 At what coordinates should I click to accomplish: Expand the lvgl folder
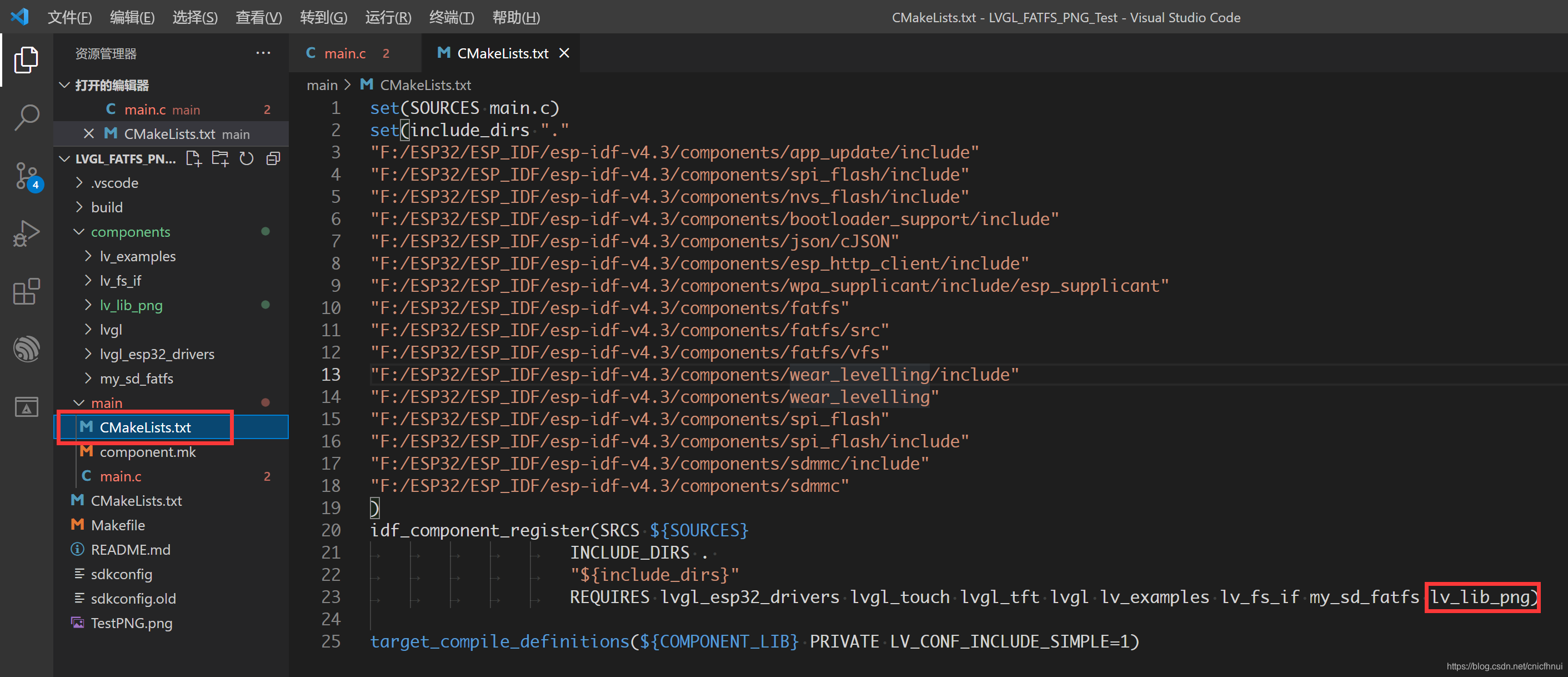(x=88, y=329)
